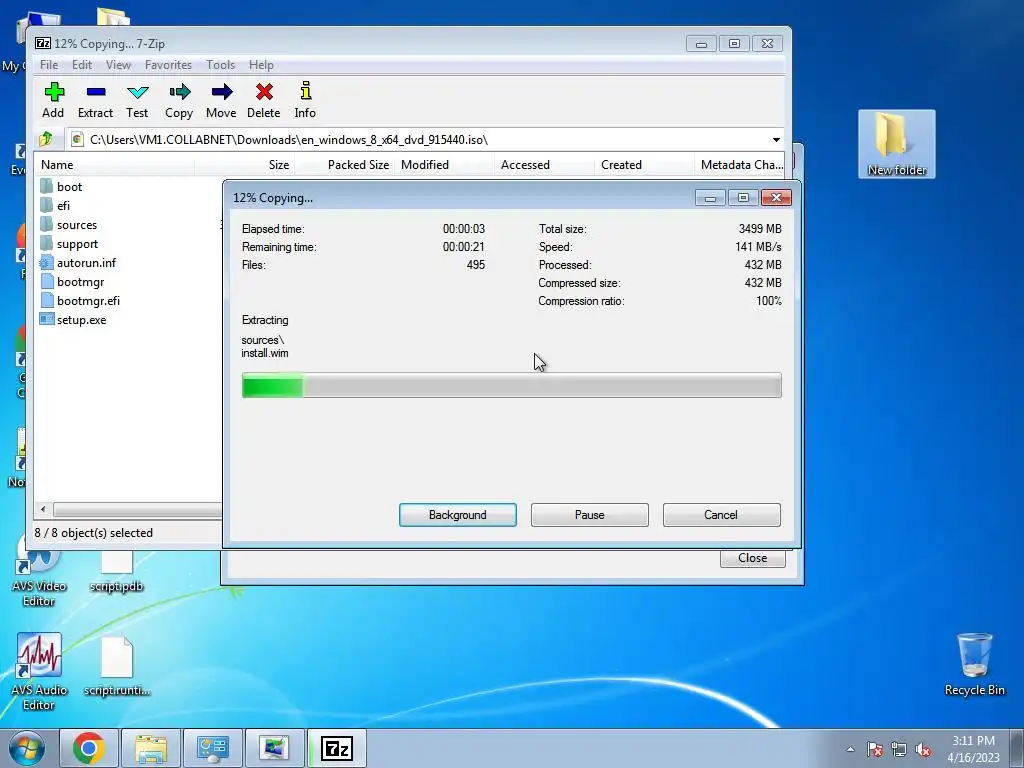Click the '8 / 8 object(s) selected' status text

pos(93,533)
